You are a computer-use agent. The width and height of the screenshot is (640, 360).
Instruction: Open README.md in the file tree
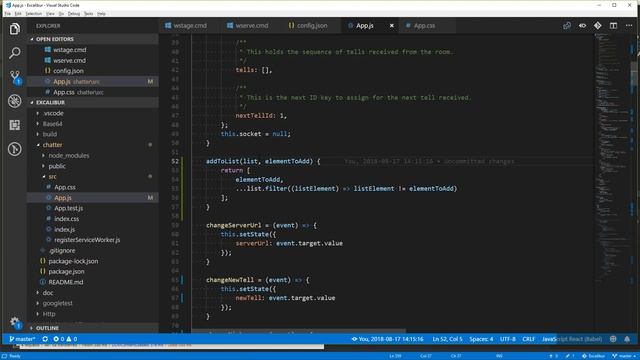(93, 282)
